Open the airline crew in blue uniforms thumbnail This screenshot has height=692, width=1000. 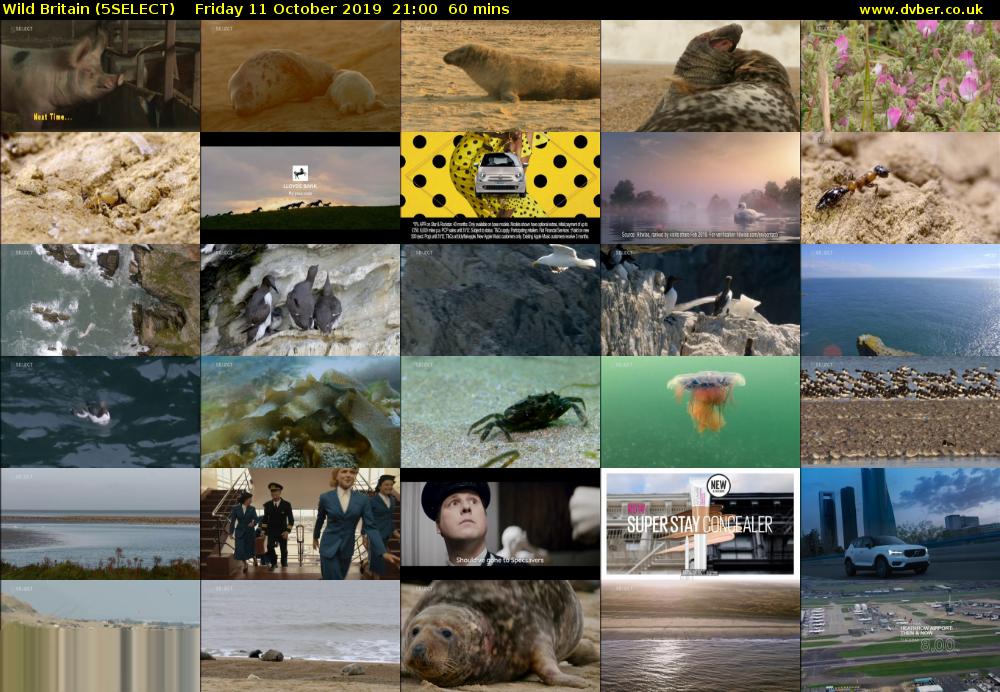[x=300, y=524]
